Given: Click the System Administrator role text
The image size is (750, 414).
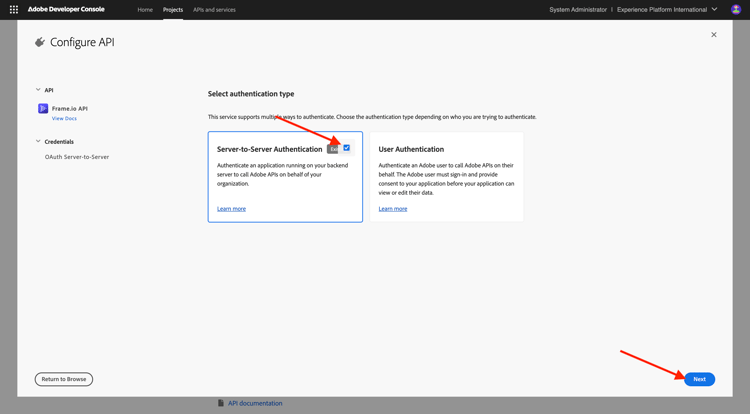Looking at the screenshot, I should [x=578, y=10].
